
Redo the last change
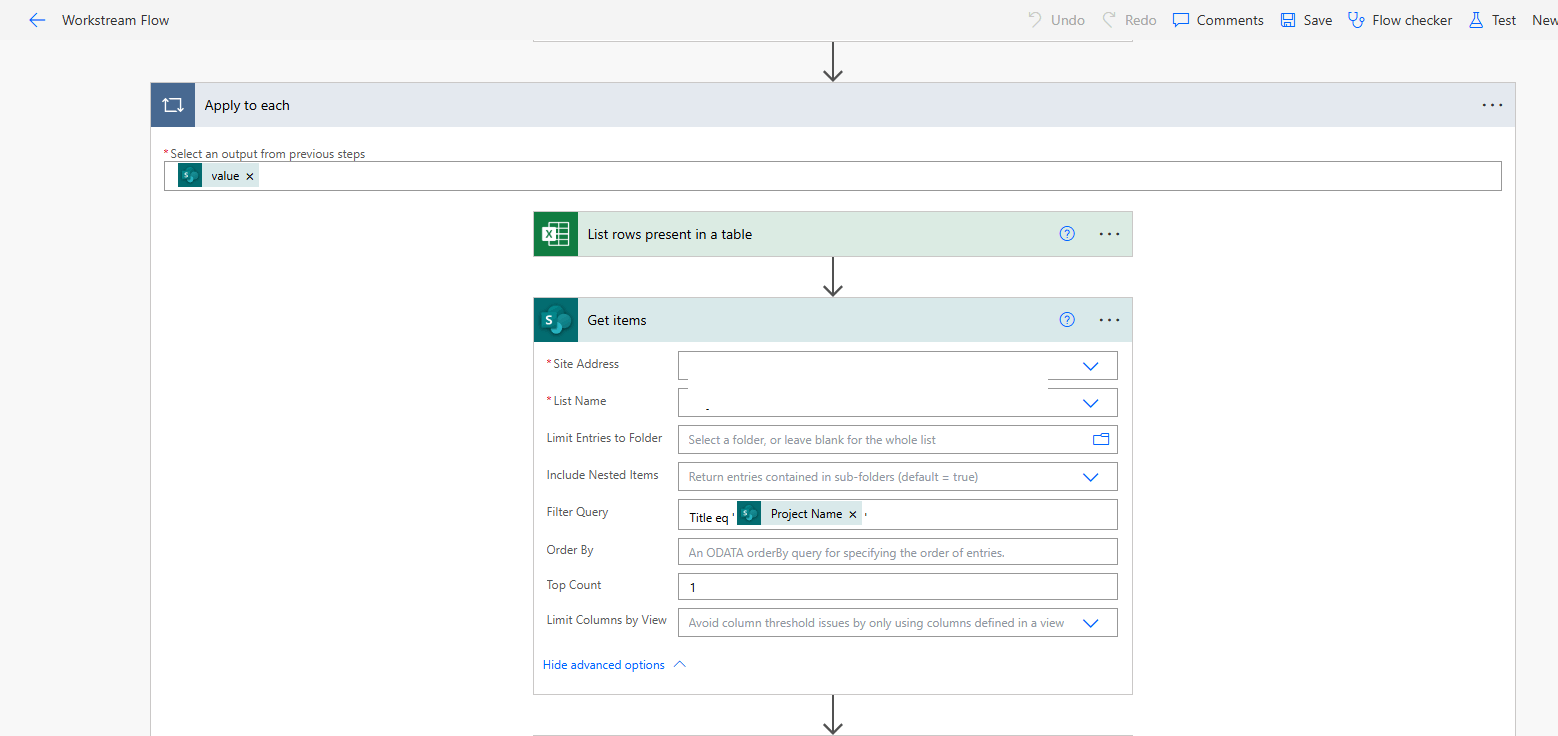pyautogui.click(x=1129, y=20)
